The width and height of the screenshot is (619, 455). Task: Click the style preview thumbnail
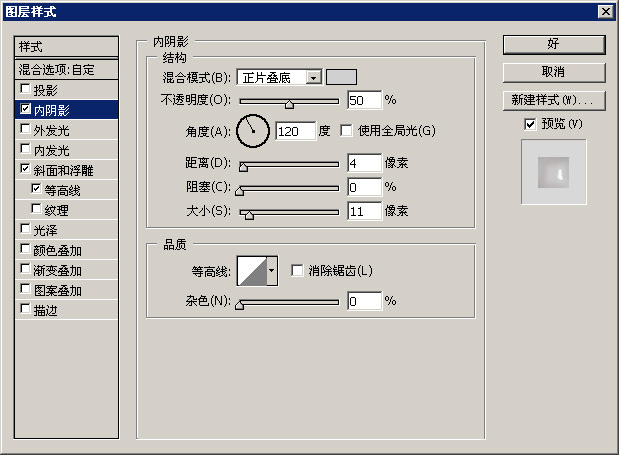[554, 172]
